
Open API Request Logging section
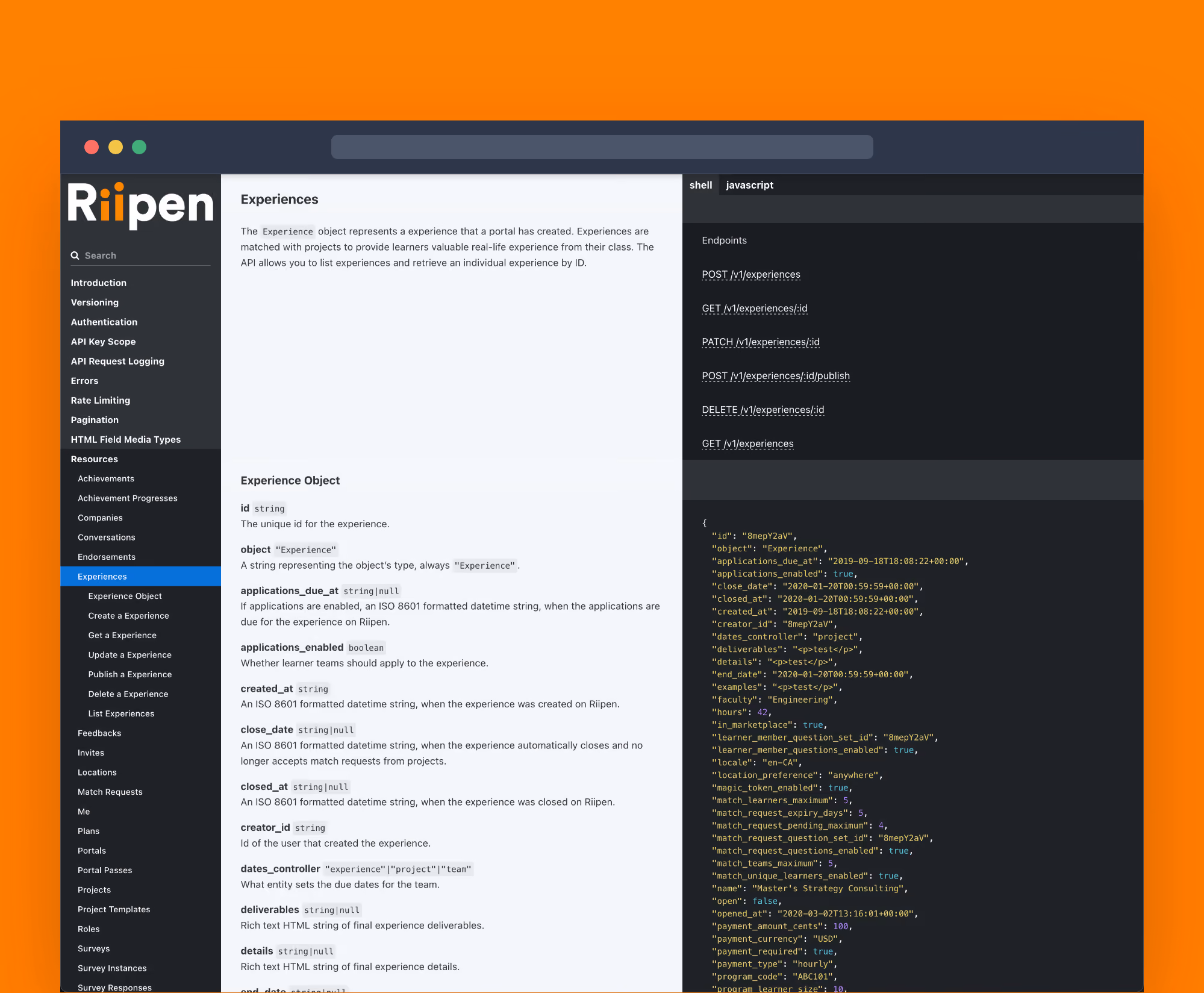117,362
